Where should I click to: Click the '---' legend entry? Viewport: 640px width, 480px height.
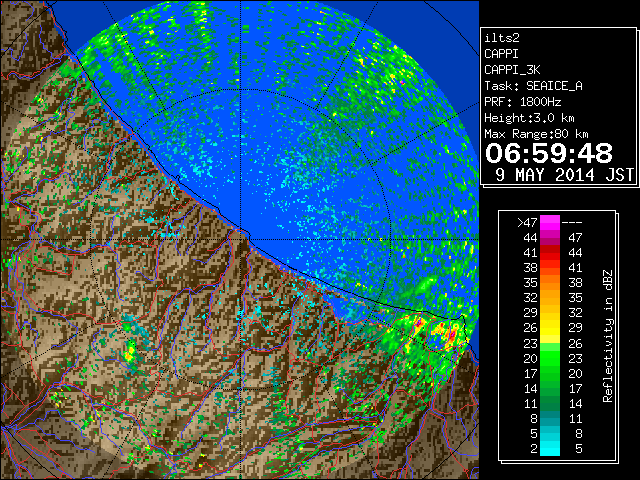click(x=572, y=223)
